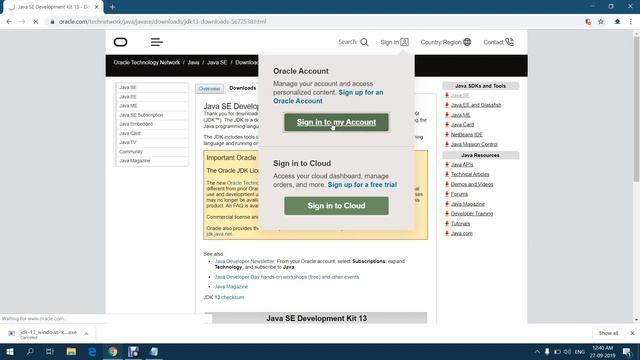Select Java Card in left sidebar
640x360 pixels.
[x=130, y=133]
